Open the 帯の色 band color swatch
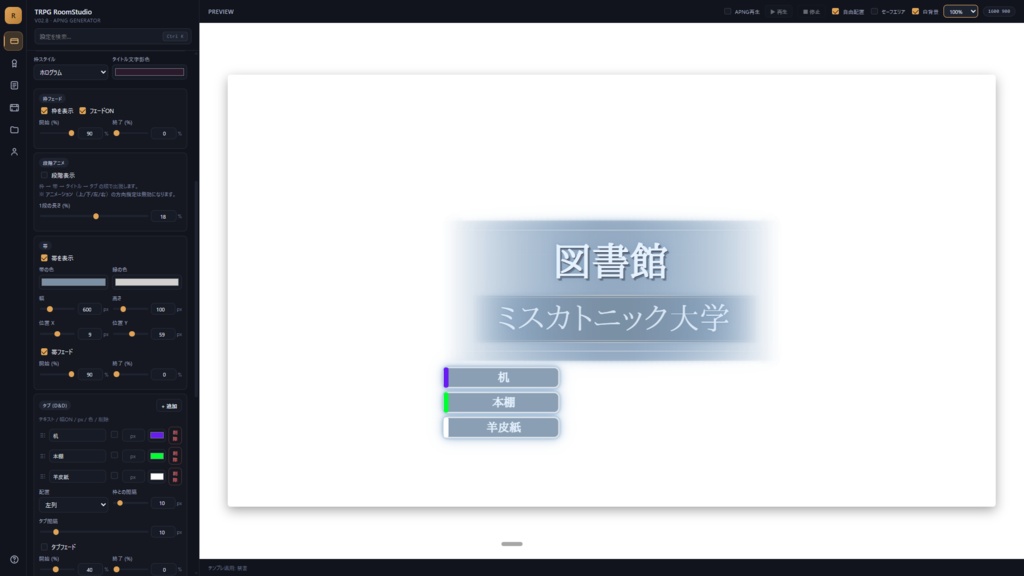Screen dimensions: 1024x576 click(73, 282)
